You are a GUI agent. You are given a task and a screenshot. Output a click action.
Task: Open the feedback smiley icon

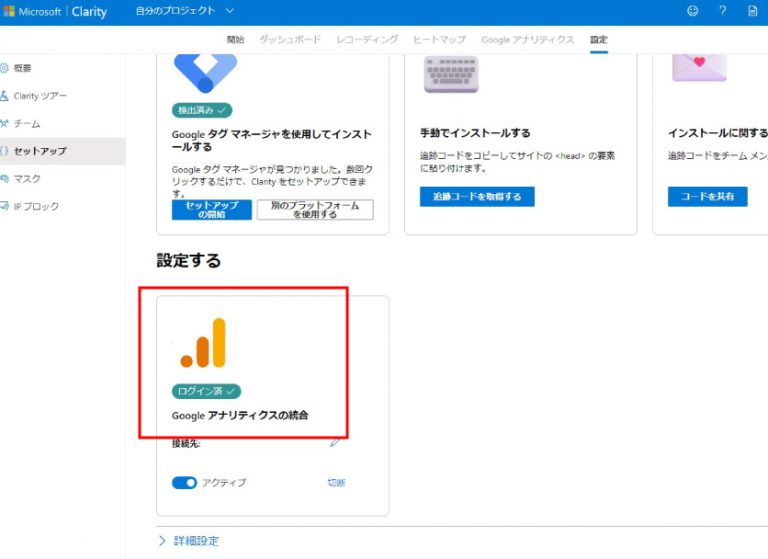coord(692,11)
